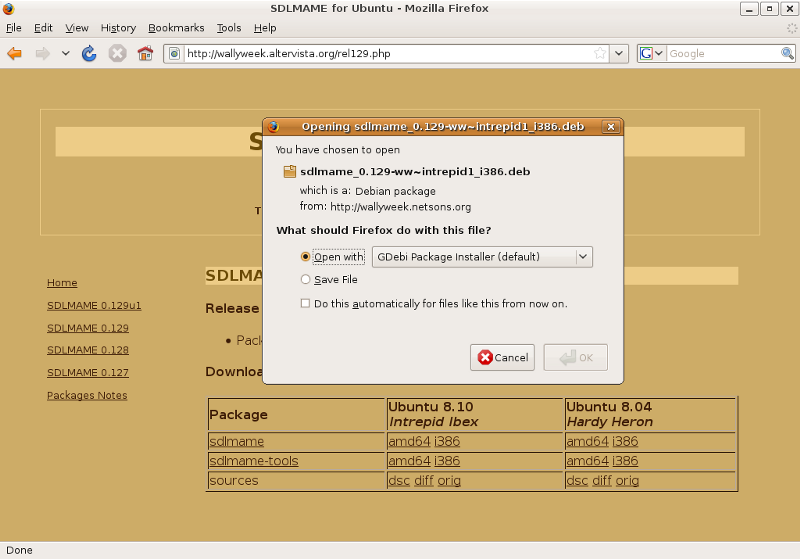The height and width of the screenshot is (559, 800).
Task: Reload the page with the refresh icon
Action: pyautogui.click(x=89, y=53)
